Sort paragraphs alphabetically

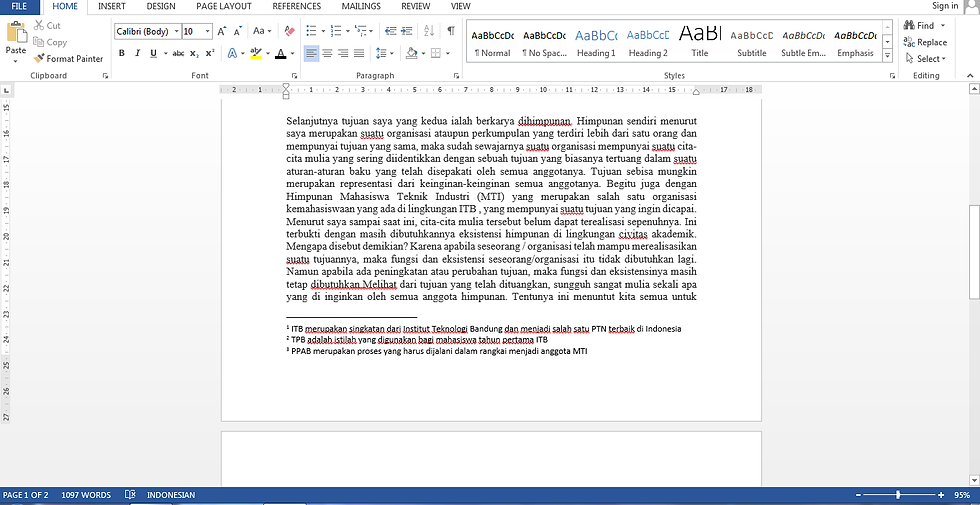(429, 31)
